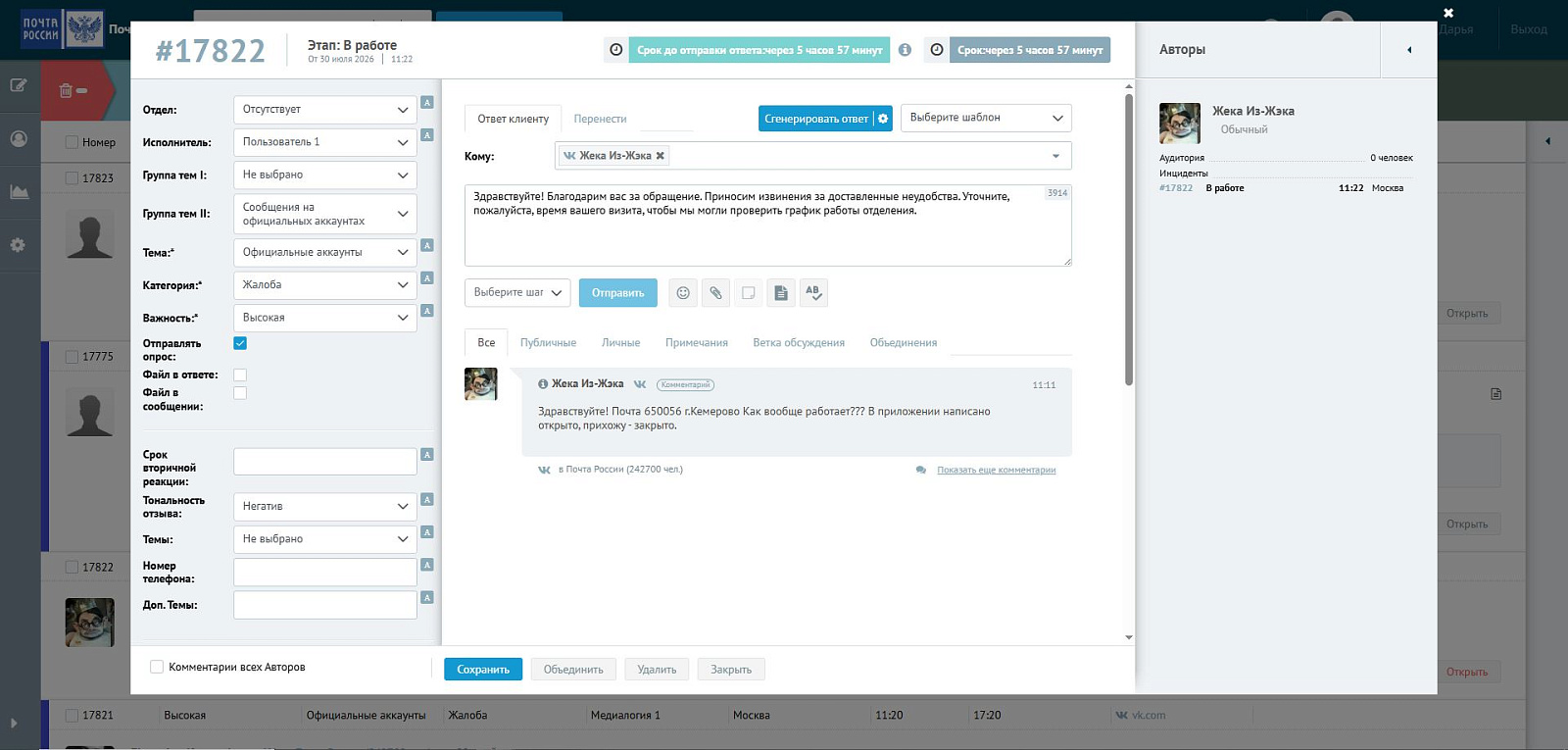Check the Файл в ответе checkbox
The image size is (1568, 750).
point(240,375)
